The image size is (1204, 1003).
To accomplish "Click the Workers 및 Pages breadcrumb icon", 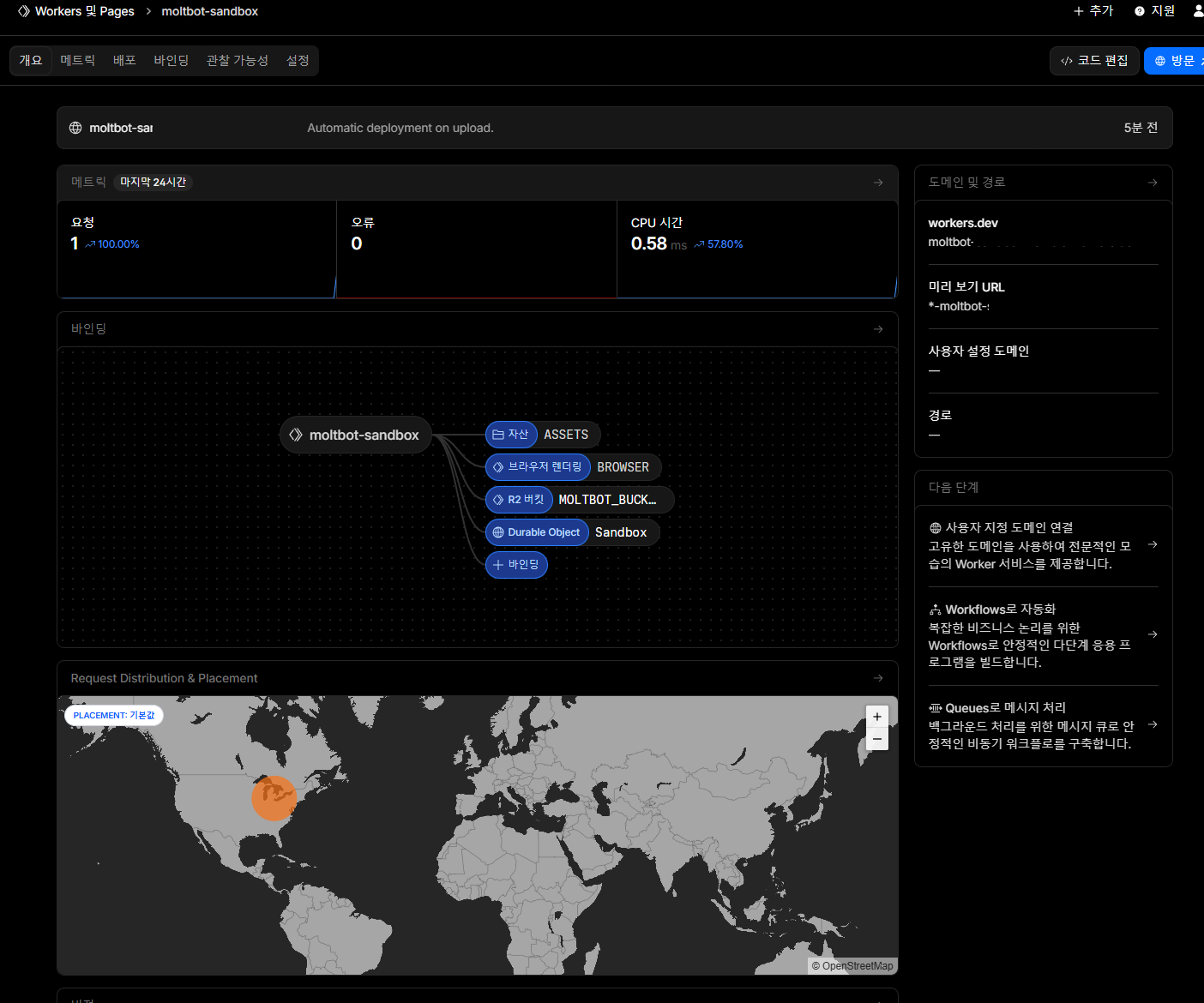I will (x=24, y=11).
